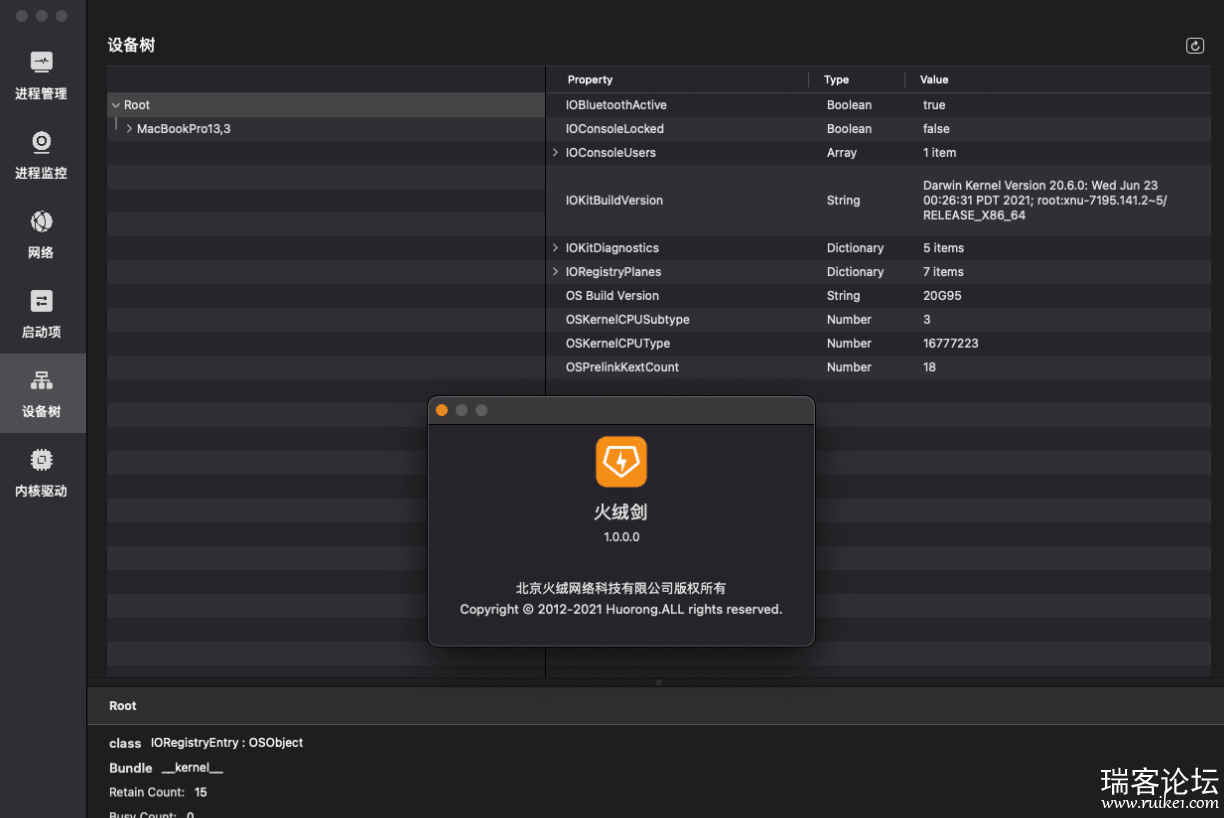Click the 火绒剑 app name in About dialog
1224x818 pixels.
coord(621,512)
